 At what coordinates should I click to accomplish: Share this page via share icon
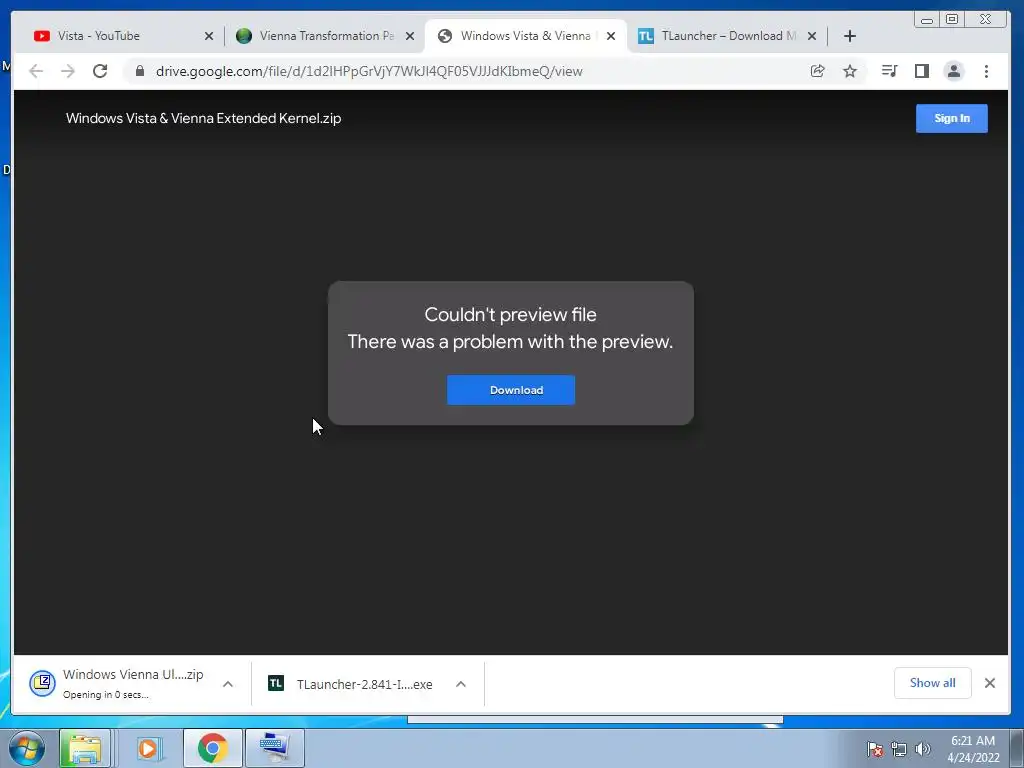click(818, 71)
